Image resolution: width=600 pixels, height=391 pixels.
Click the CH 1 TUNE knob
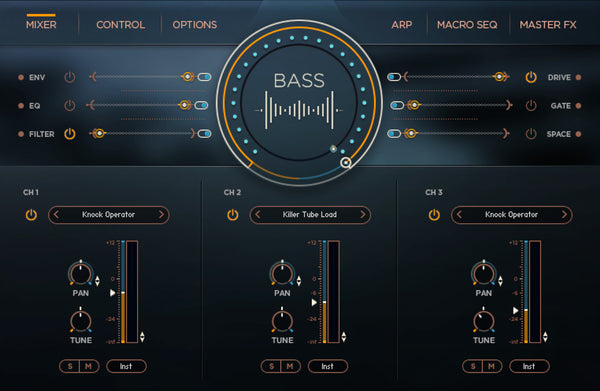click(x=81, y=321)
